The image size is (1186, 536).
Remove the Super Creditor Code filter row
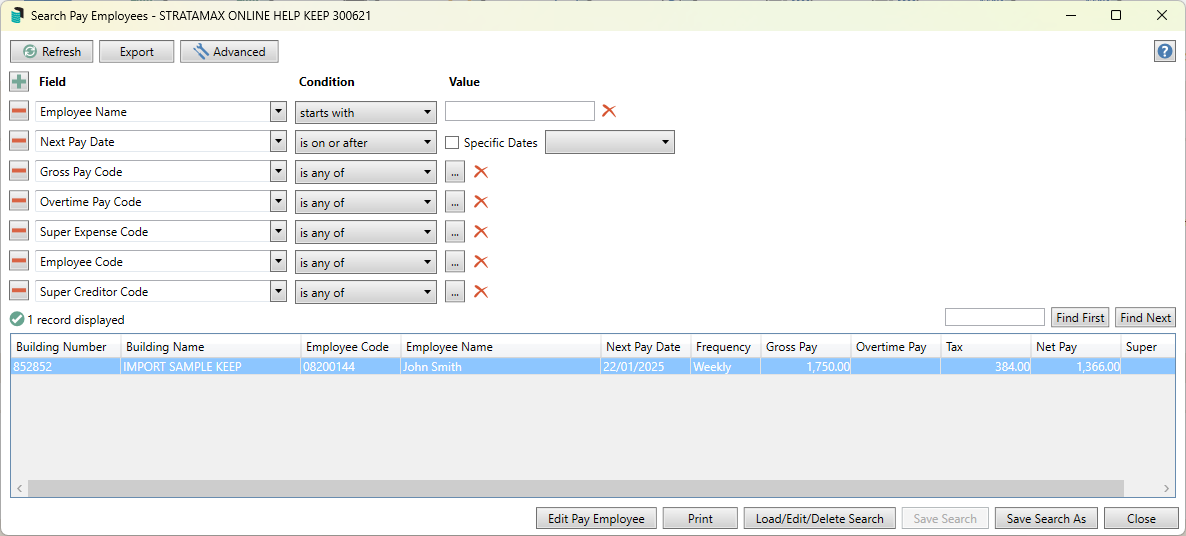tap(20, 292)
